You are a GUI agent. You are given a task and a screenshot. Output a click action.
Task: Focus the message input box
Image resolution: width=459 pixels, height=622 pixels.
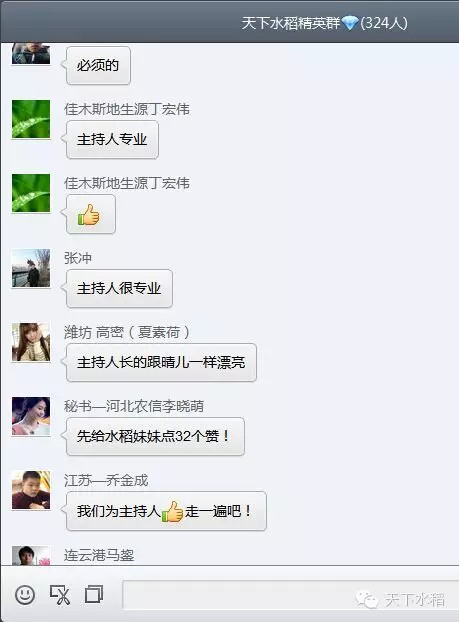coord(290,595)
